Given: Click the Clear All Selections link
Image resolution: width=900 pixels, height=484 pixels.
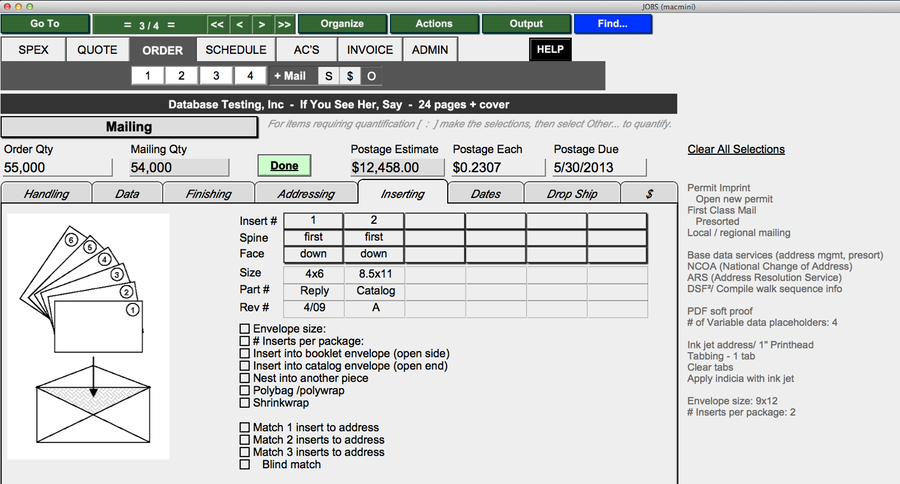Looking at the screenshot, I should [736, 150].
